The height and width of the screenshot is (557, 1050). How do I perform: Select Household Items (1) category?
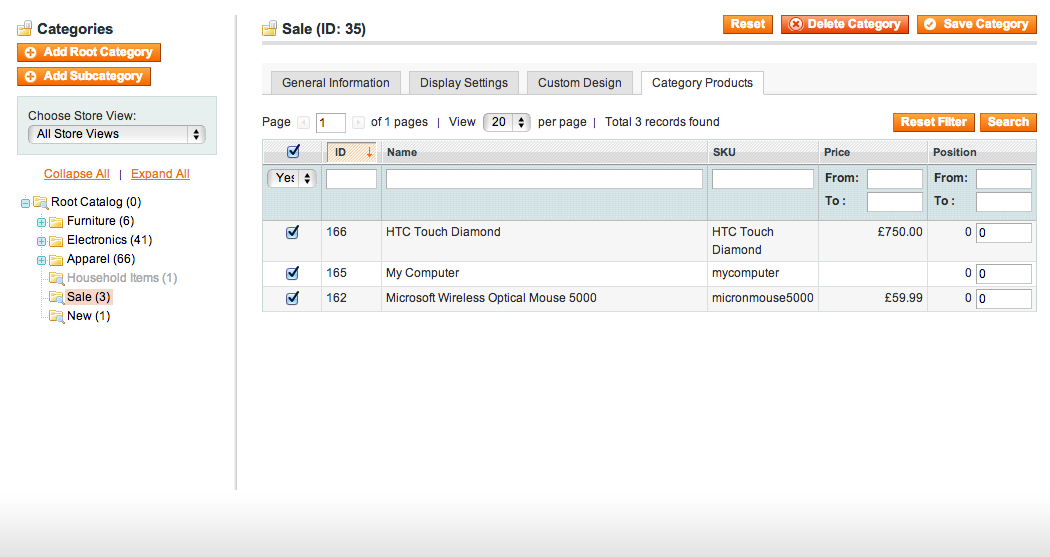(x=122, y=278)
